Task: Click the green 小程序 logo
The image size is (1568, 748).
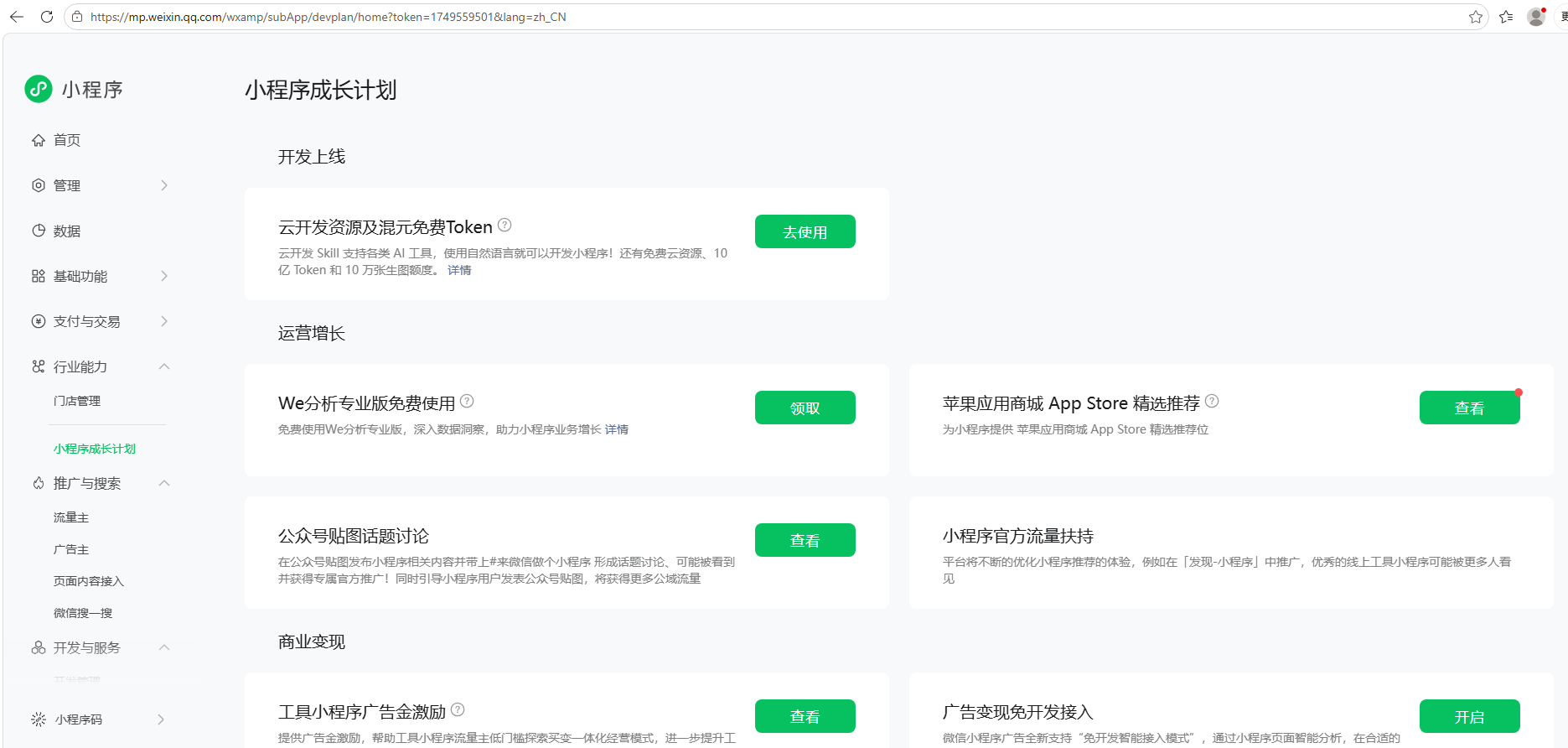Action: pyautogui.click(x=39, y=89)
